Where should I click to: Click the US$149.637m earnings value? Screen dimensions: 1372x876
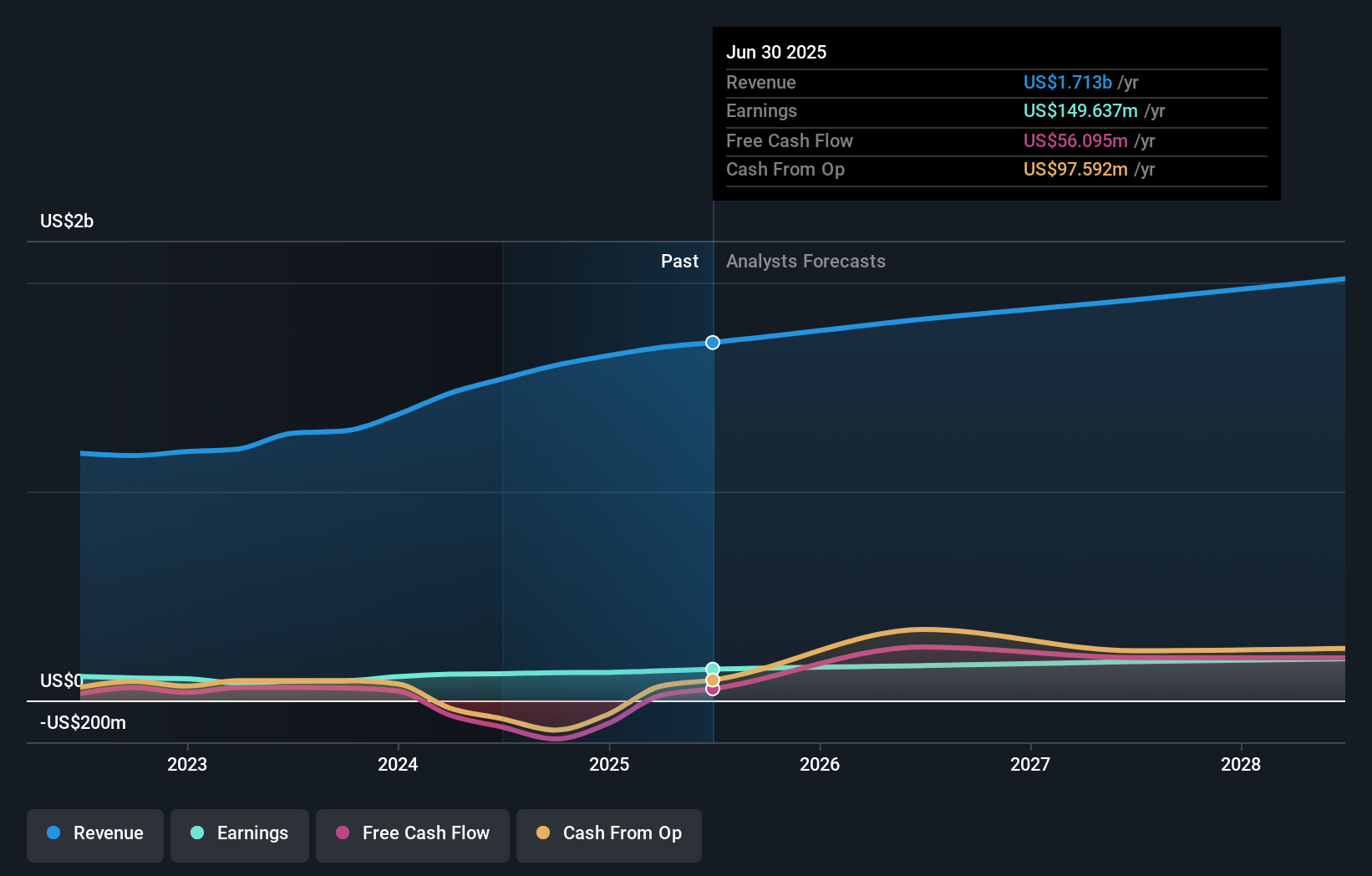tap(1080, 110)
